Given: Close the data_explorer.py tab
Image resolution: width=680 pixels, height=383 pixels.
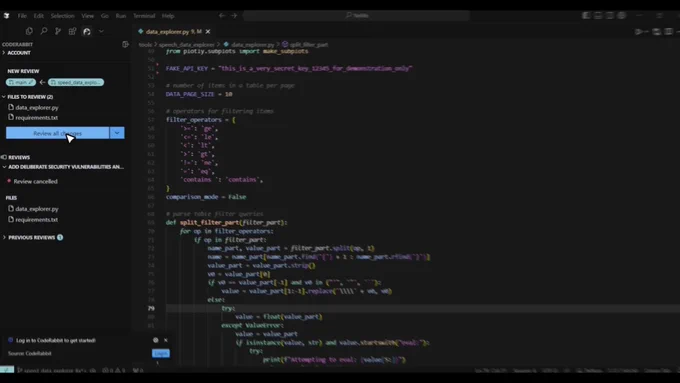Looking at the screenshot, I should [x=208, y=32].
